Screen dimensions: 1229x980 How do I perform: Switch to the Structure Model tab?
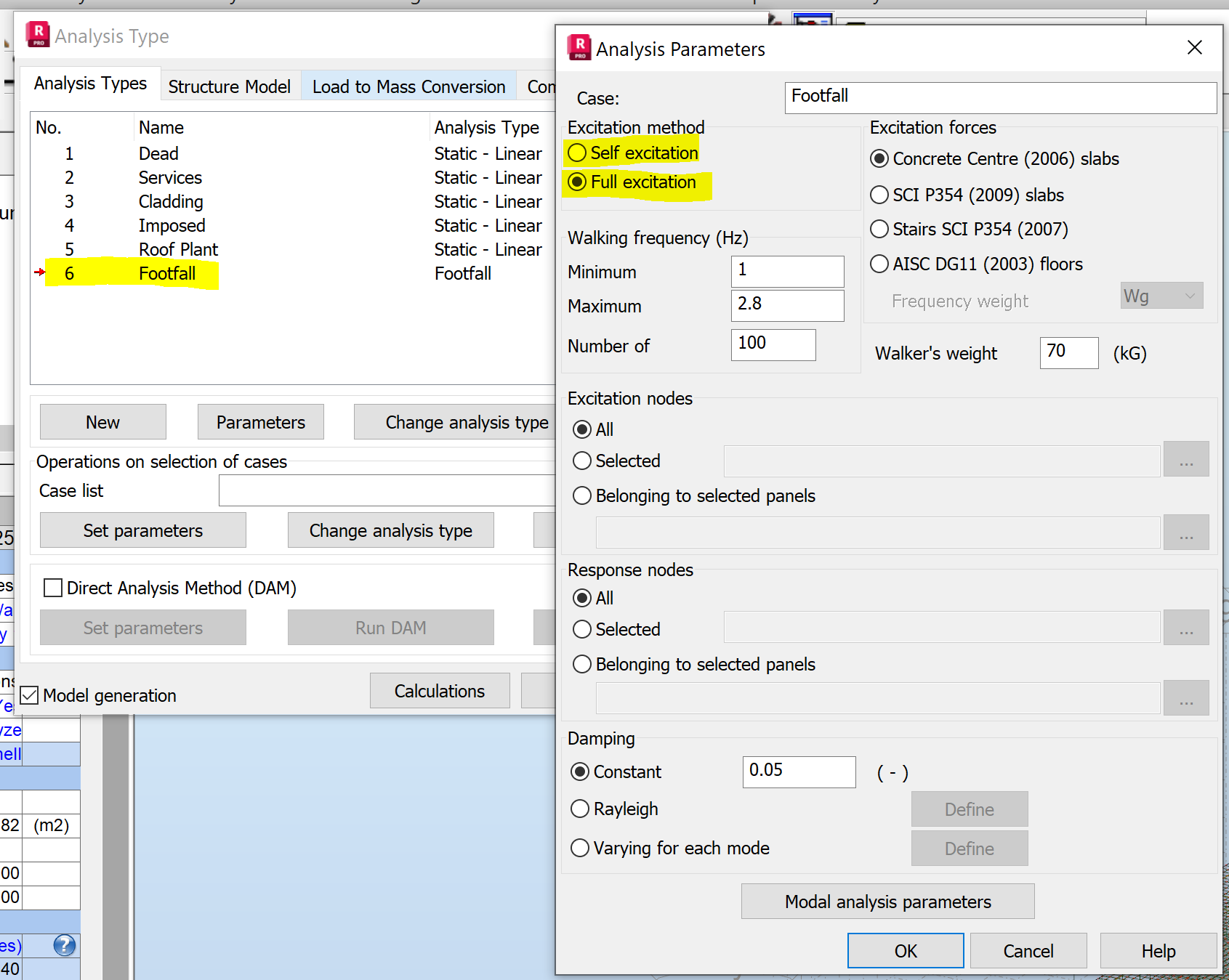tap(229, 86)
